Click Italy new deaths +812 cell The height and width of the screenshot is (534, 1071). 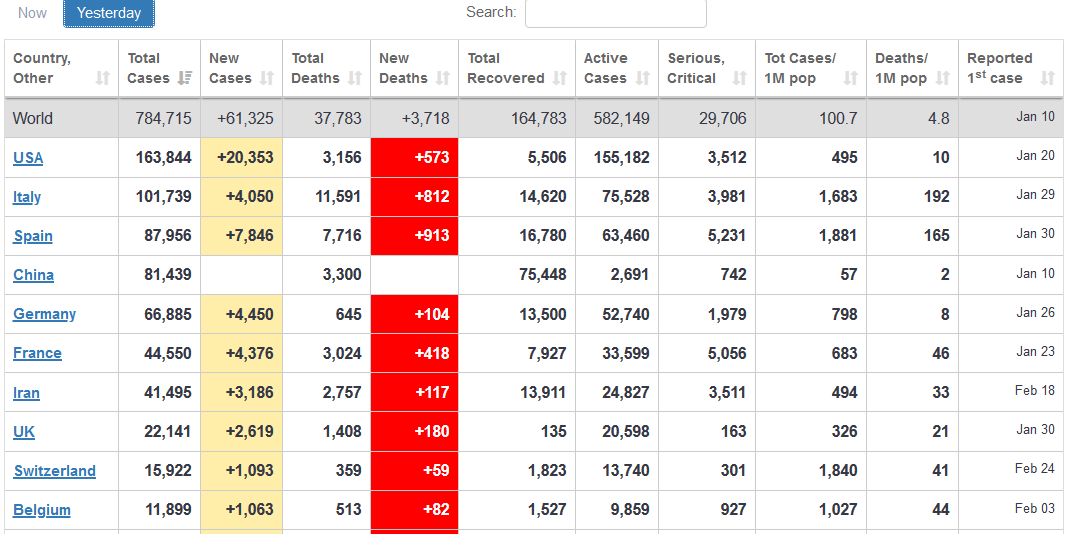[415, 197]
